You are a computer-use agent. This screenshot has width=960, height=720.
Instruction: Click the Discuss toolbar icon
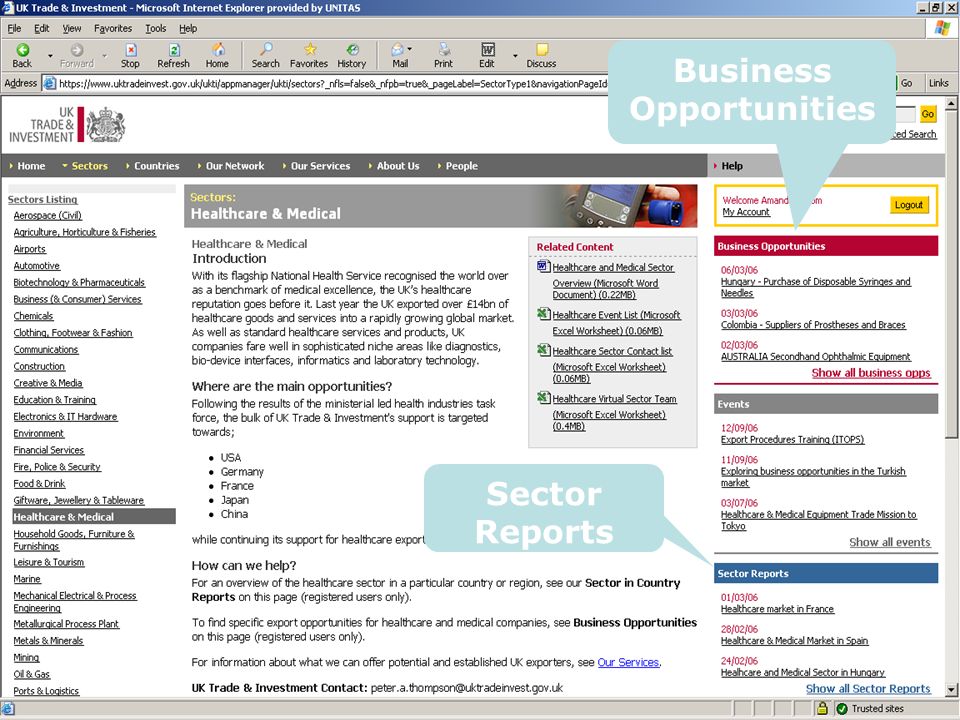click(x=542, y=50)
